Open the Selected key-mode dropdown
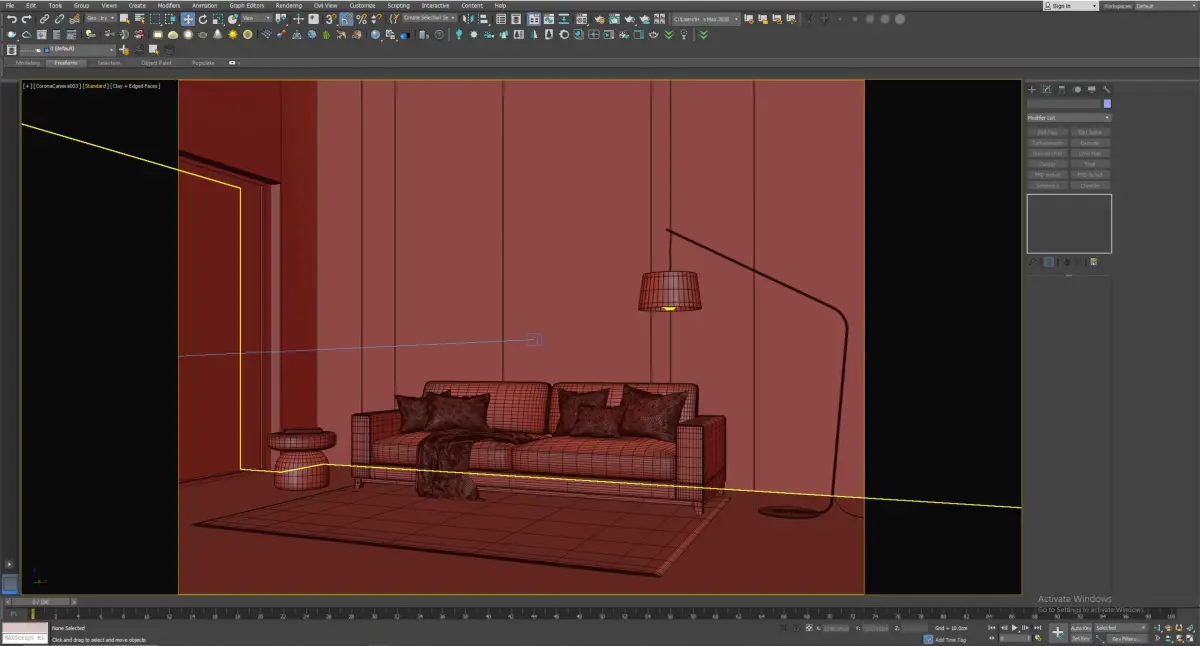This screenshot has height=646, width=1200. coord(1121,628)
